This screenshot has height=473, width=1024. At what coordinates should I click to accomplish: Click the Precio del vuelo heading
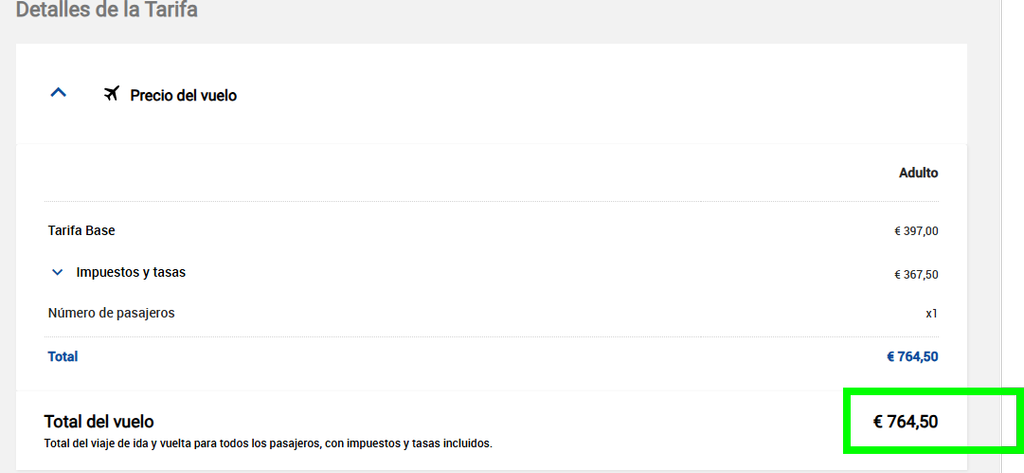point(184,95)
